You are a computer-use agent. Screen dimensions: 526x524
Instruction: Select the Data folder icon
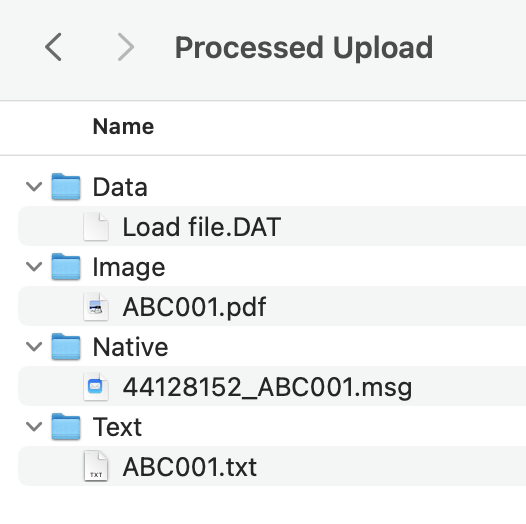pyautogui.click(x=66, y=187)
